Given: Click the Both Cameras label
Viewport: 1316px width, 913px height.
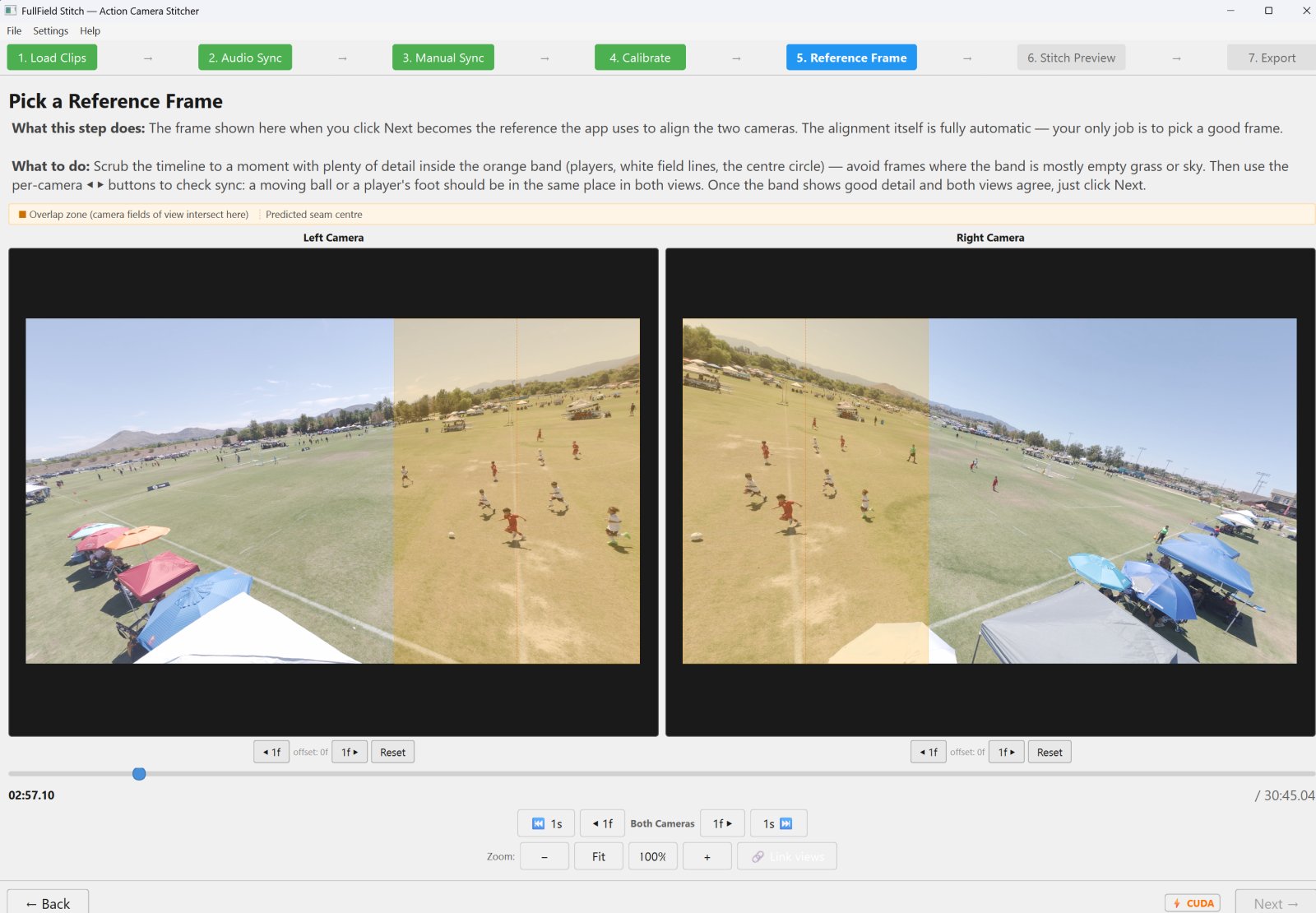Looking at the screenshot, I should [662, 823].
